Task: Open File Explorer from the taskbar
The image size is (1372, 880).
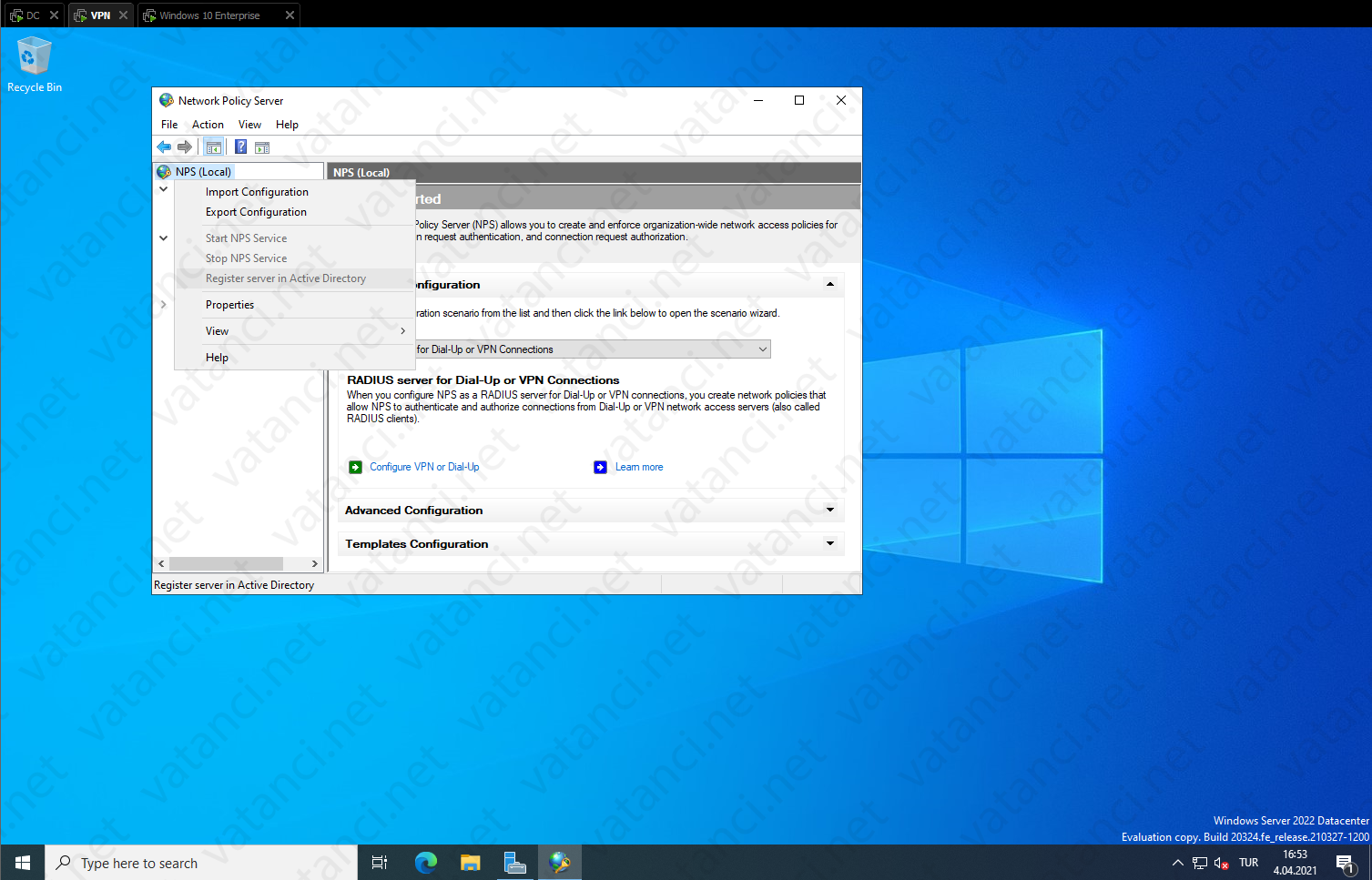Action: (470, 862)
